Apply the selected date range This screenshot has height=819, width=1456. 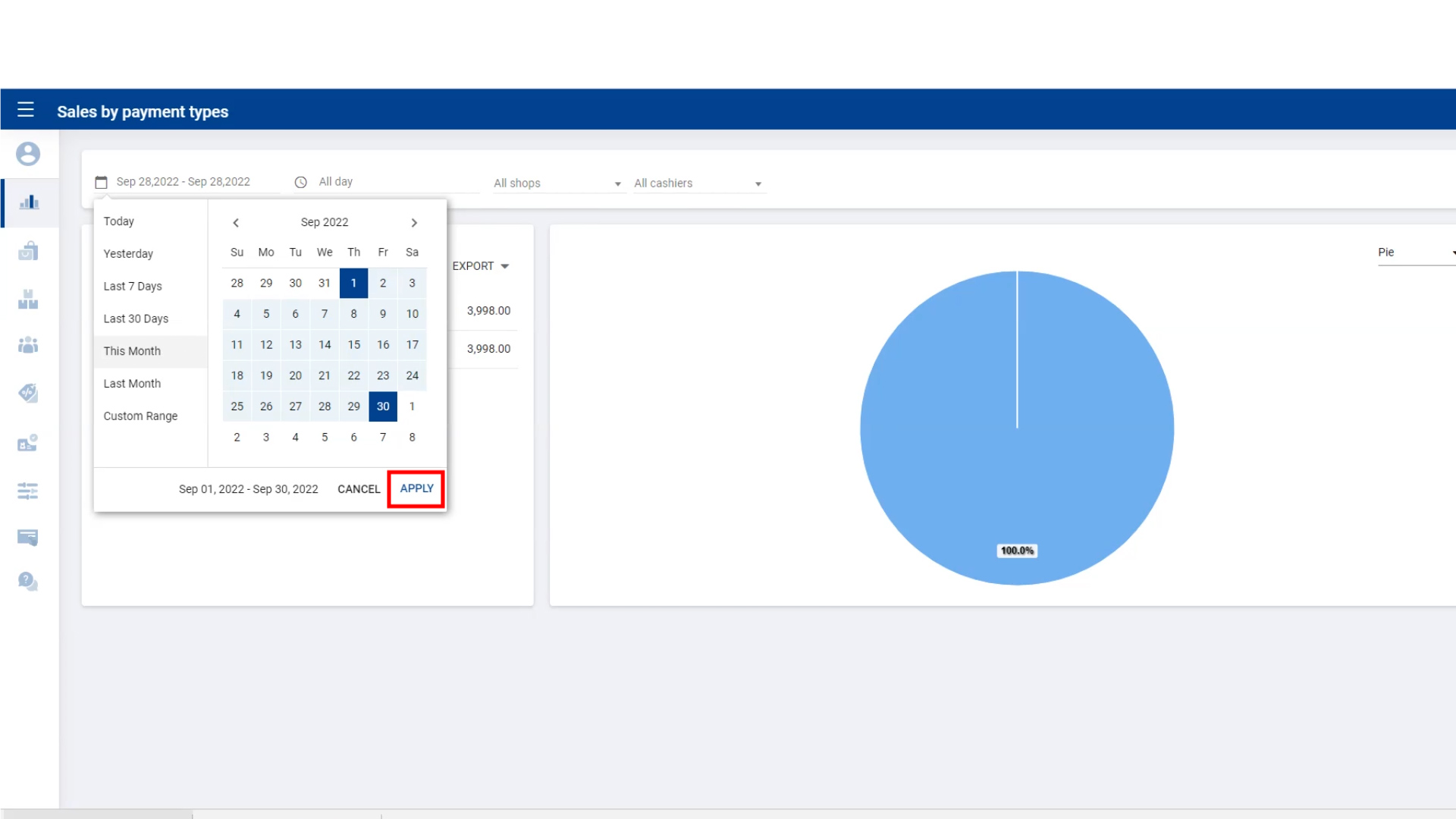point(416,488)
